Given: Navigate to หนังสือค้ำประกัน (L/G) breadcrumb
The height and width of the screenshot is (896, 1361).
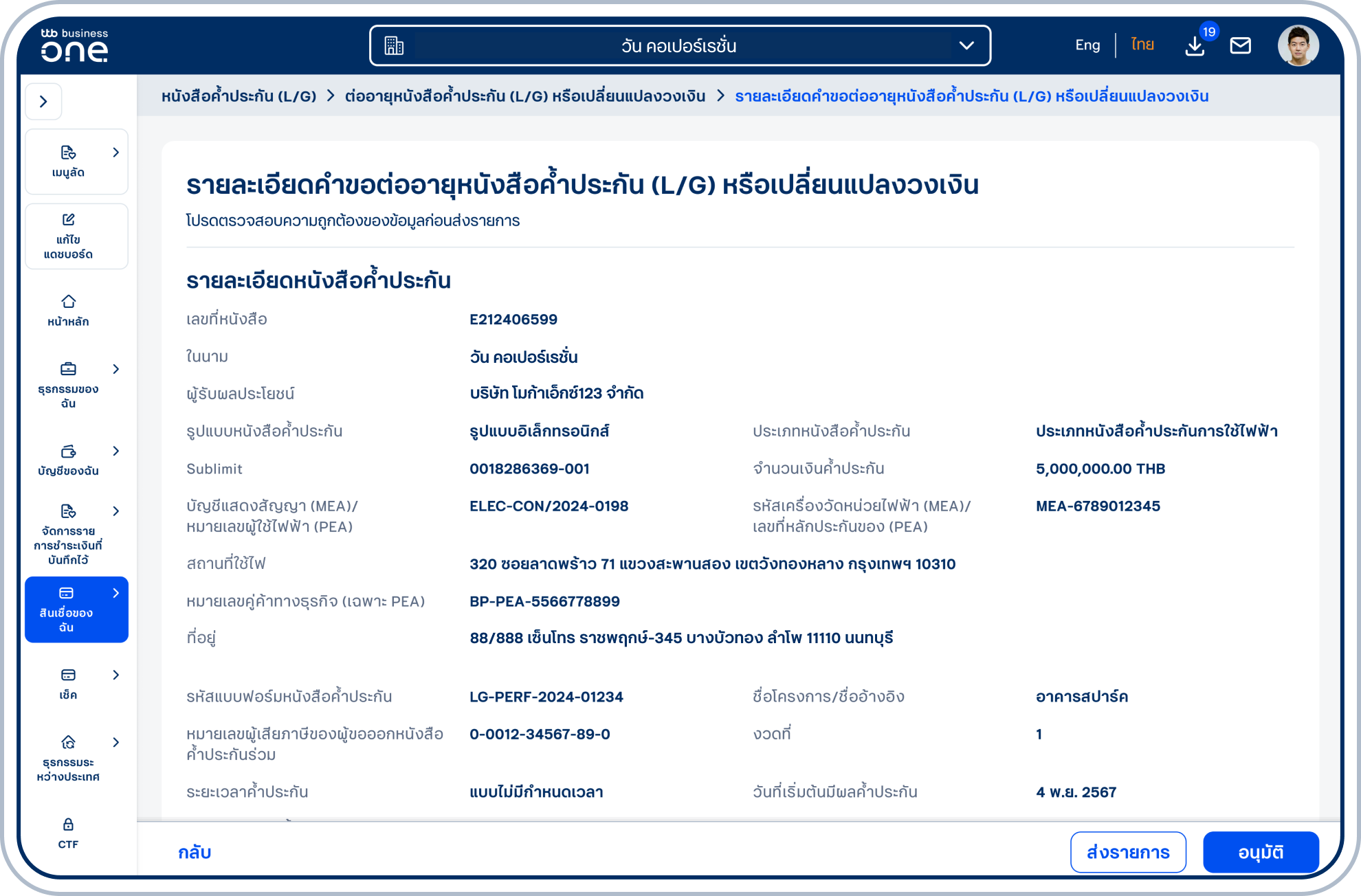Looking at the screenshot, I should pos(240,96).
